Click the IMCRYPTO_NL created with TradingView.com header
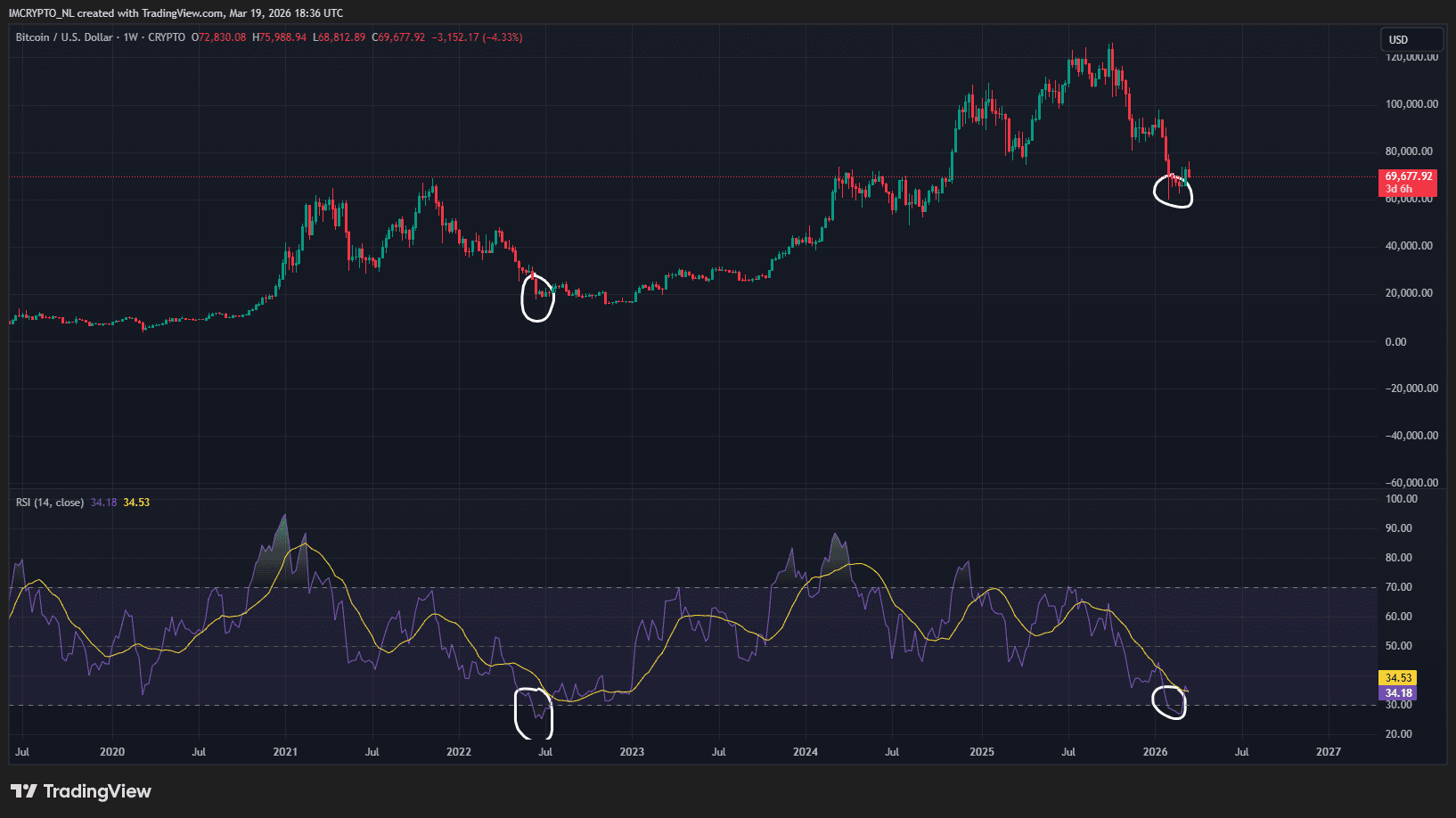The image size is (1456, 818). [x=176, y=13]
